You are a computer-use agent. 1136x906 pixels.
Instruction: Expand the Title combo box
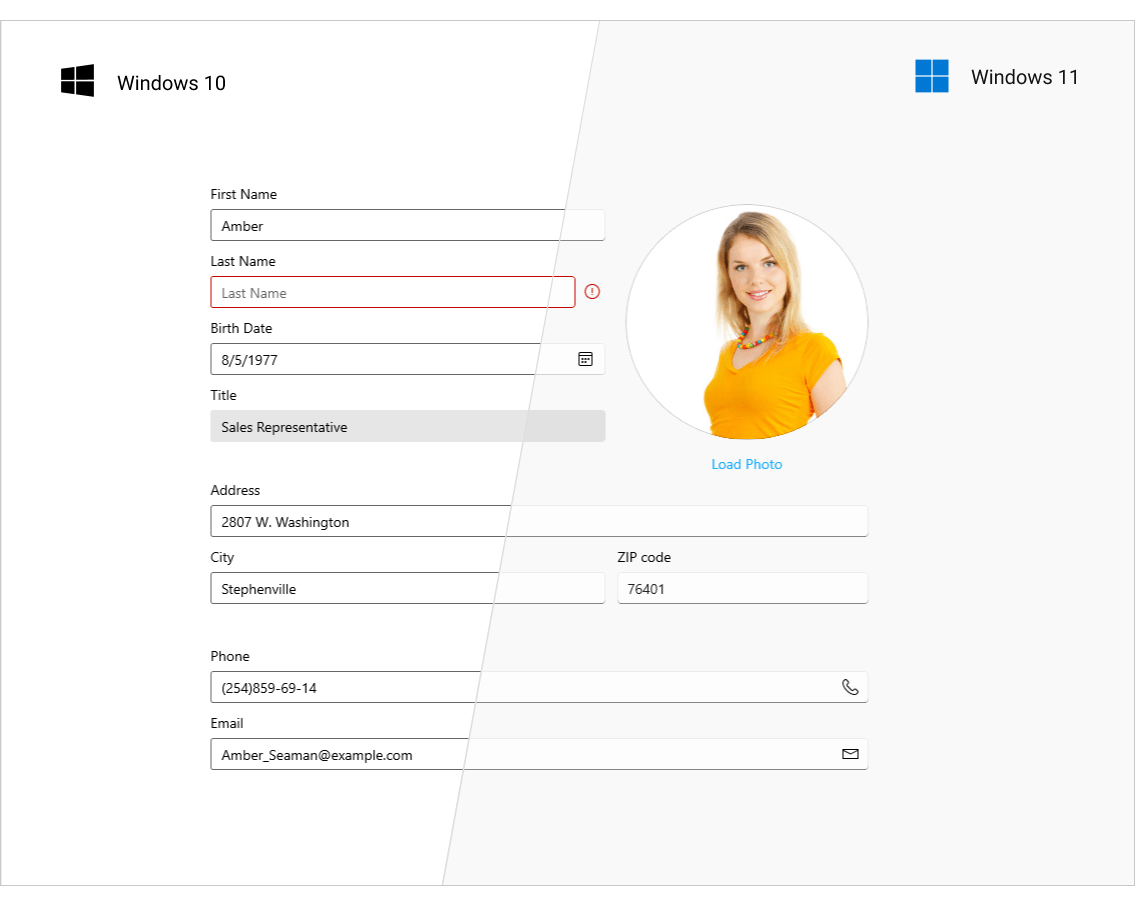(x=408, y=426)
